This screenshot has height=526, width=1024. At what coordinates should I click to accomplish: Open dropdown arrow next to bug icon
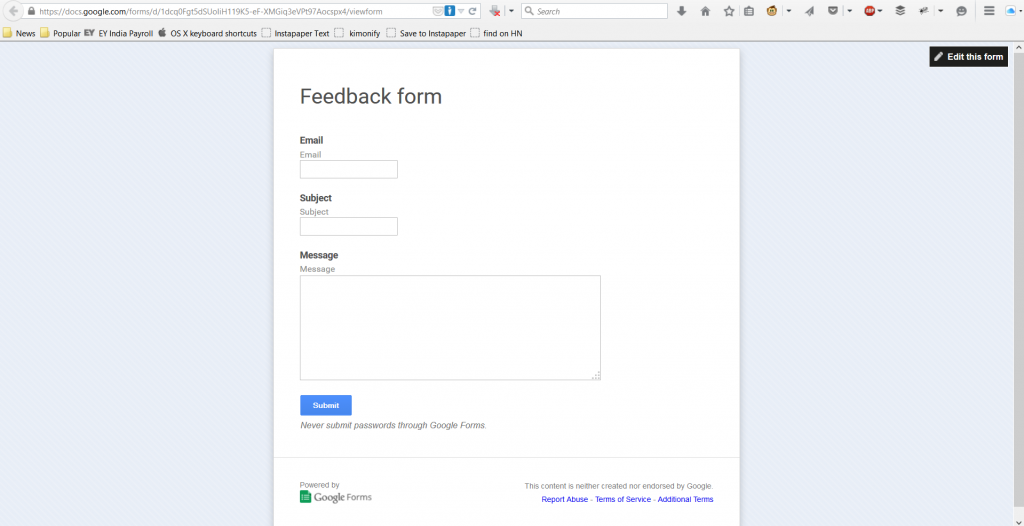(940, 11)
